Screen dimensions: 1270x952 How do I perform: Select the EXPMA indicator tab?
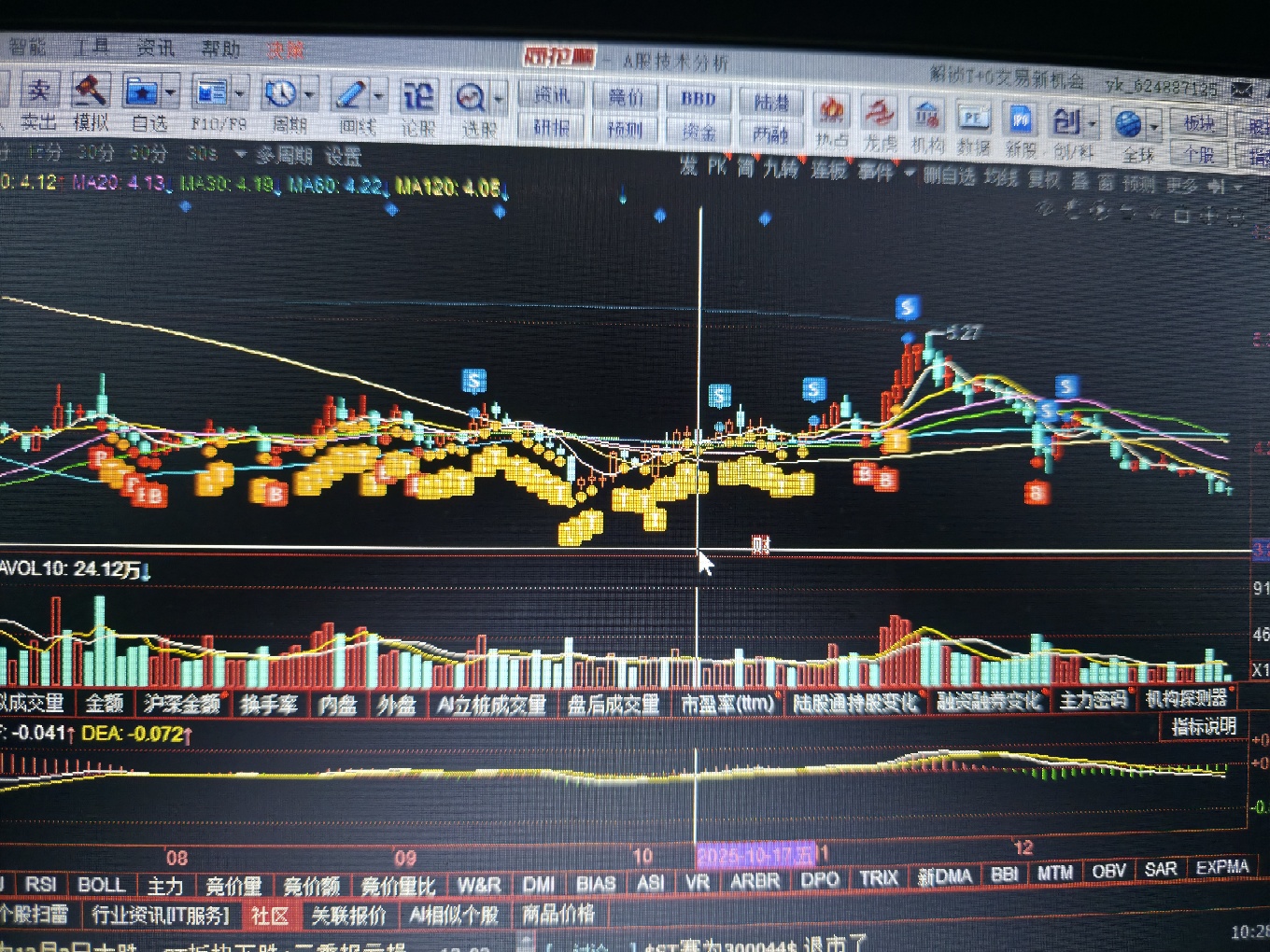[1221, 867]
